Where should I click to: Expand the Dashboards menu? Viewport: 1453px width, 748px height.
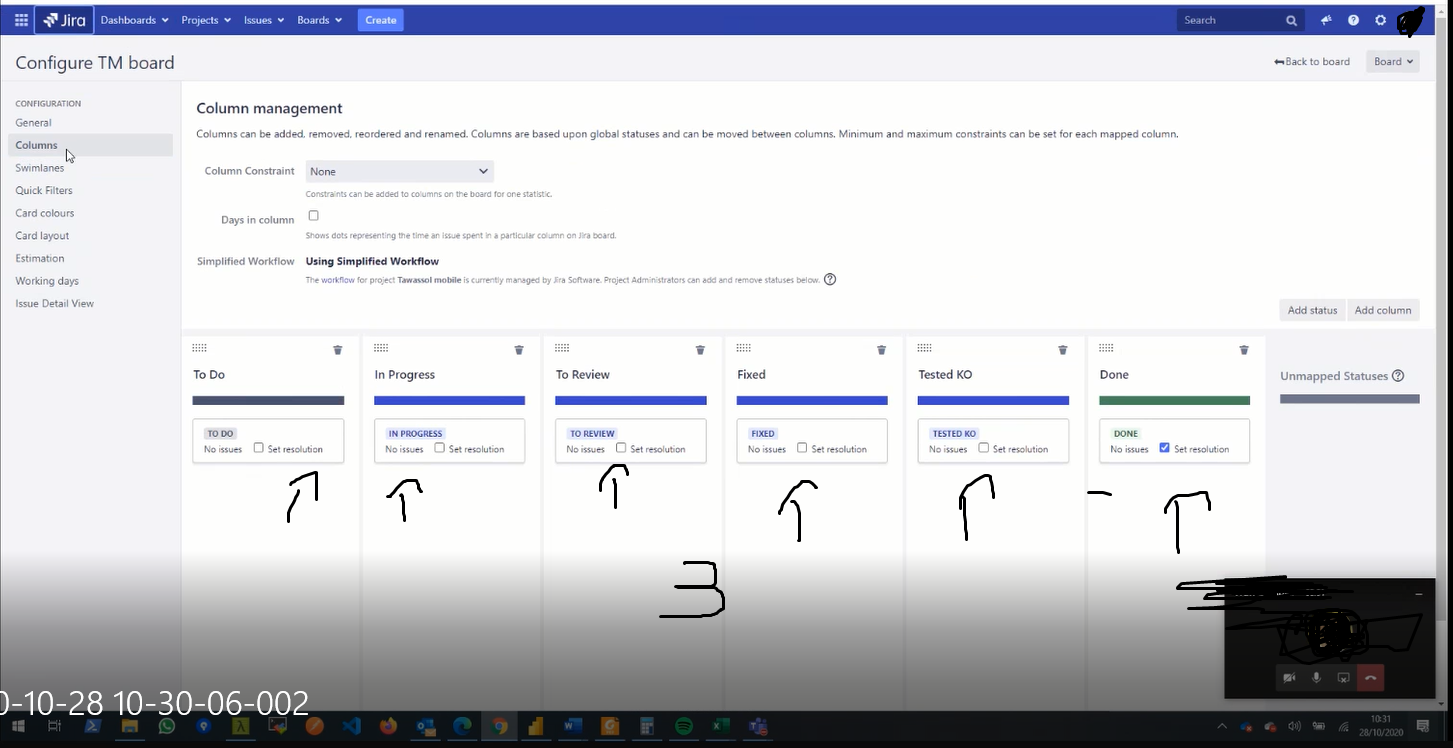(x=134, y=20)
